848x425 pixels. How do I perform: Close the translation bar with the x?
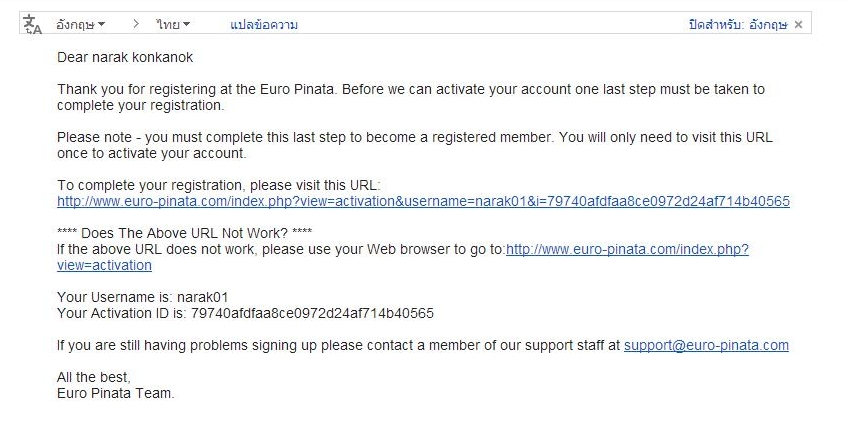pos(798,24)
